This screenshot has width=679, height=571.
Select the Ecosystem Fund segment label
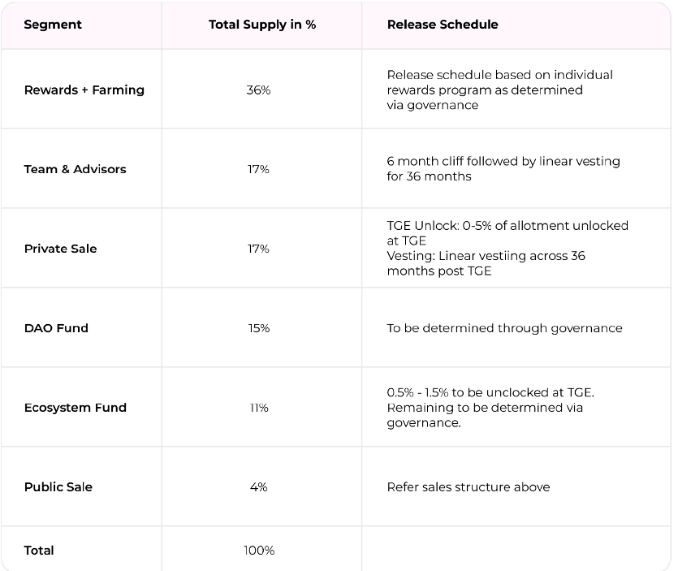75,408
